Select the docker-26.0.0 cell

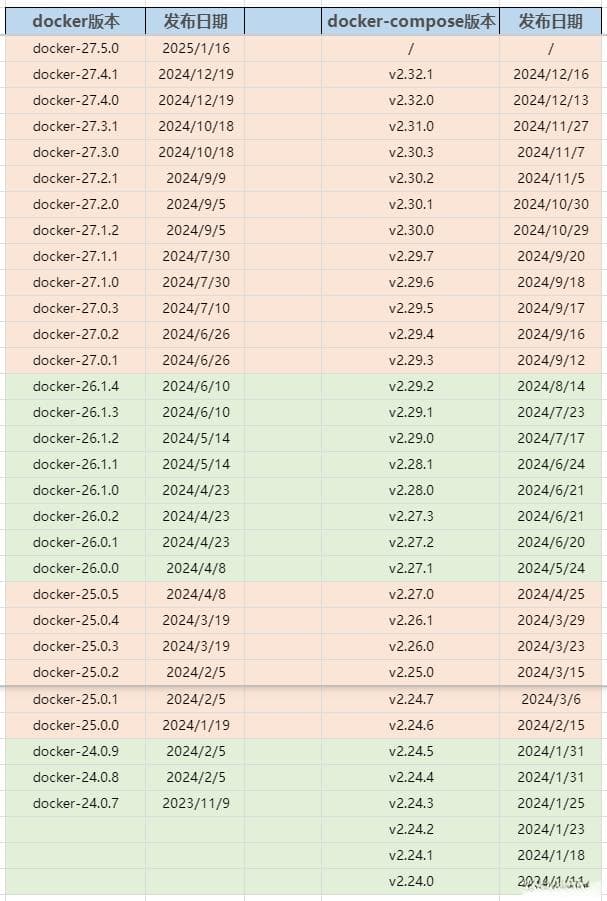click(75, 568)
